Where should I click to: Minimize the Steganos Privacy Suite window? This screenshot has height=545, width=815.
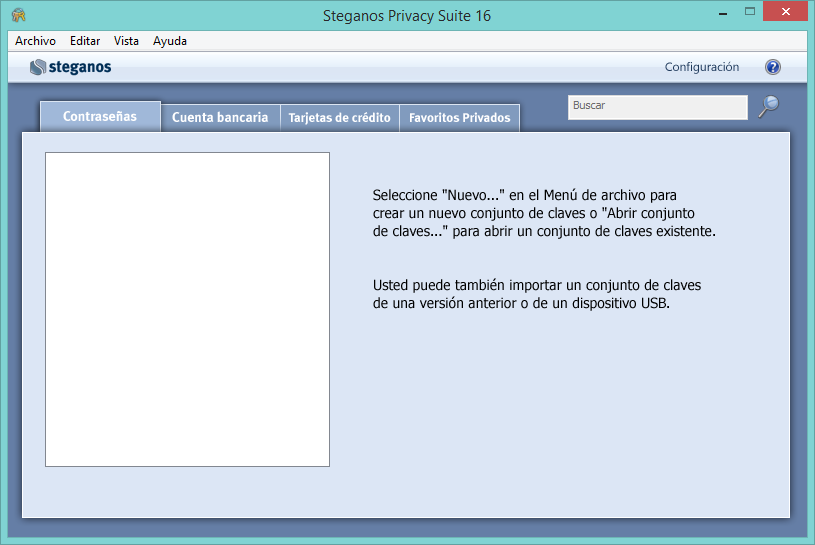(x=722, y=13)
